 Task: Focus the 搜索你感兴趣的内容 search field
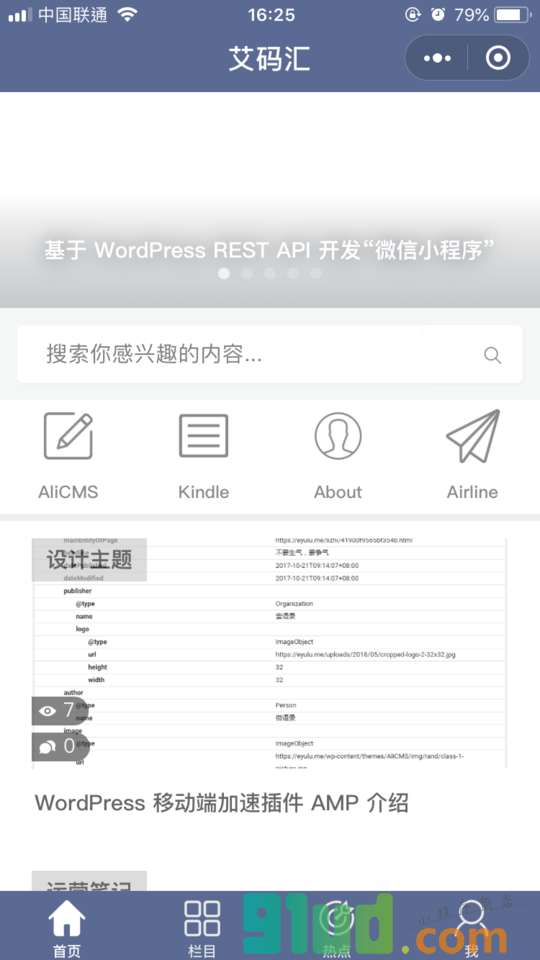pyautogui.click(x=270, y=354)
